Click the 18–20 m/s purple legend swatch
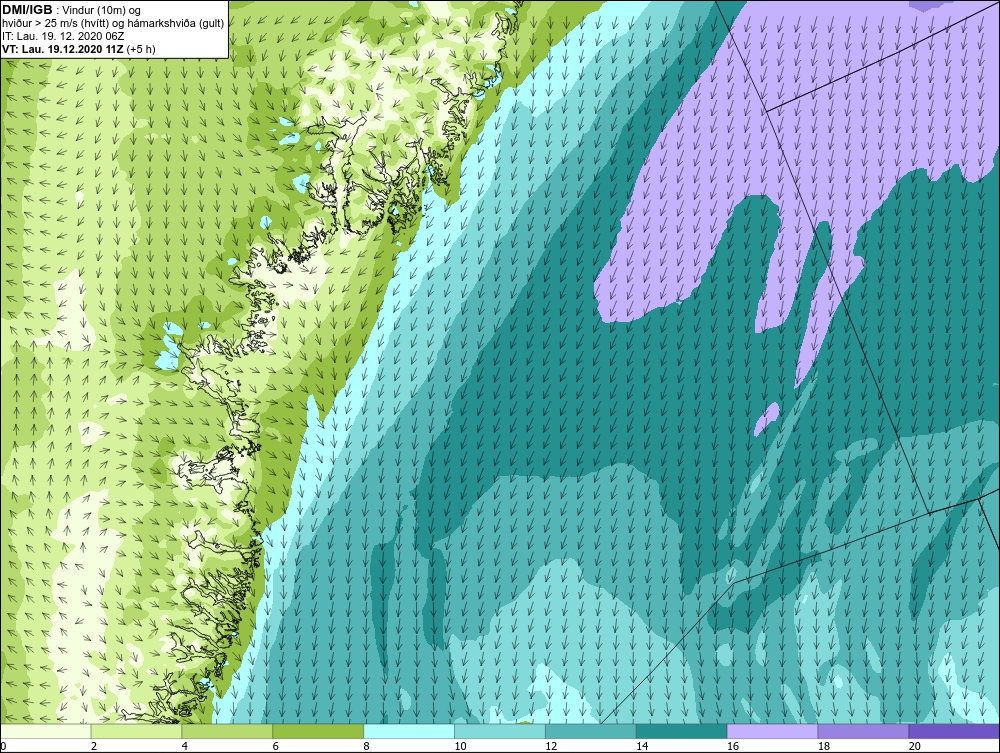 (864, 731)
